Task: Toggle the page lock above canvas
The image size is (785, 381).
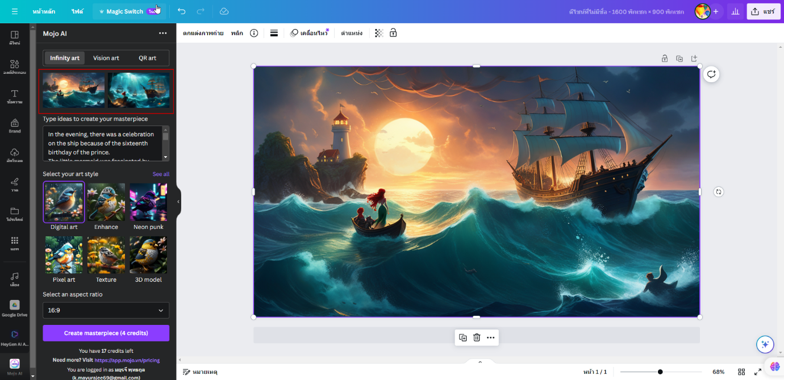Action: tap(664, 58)
